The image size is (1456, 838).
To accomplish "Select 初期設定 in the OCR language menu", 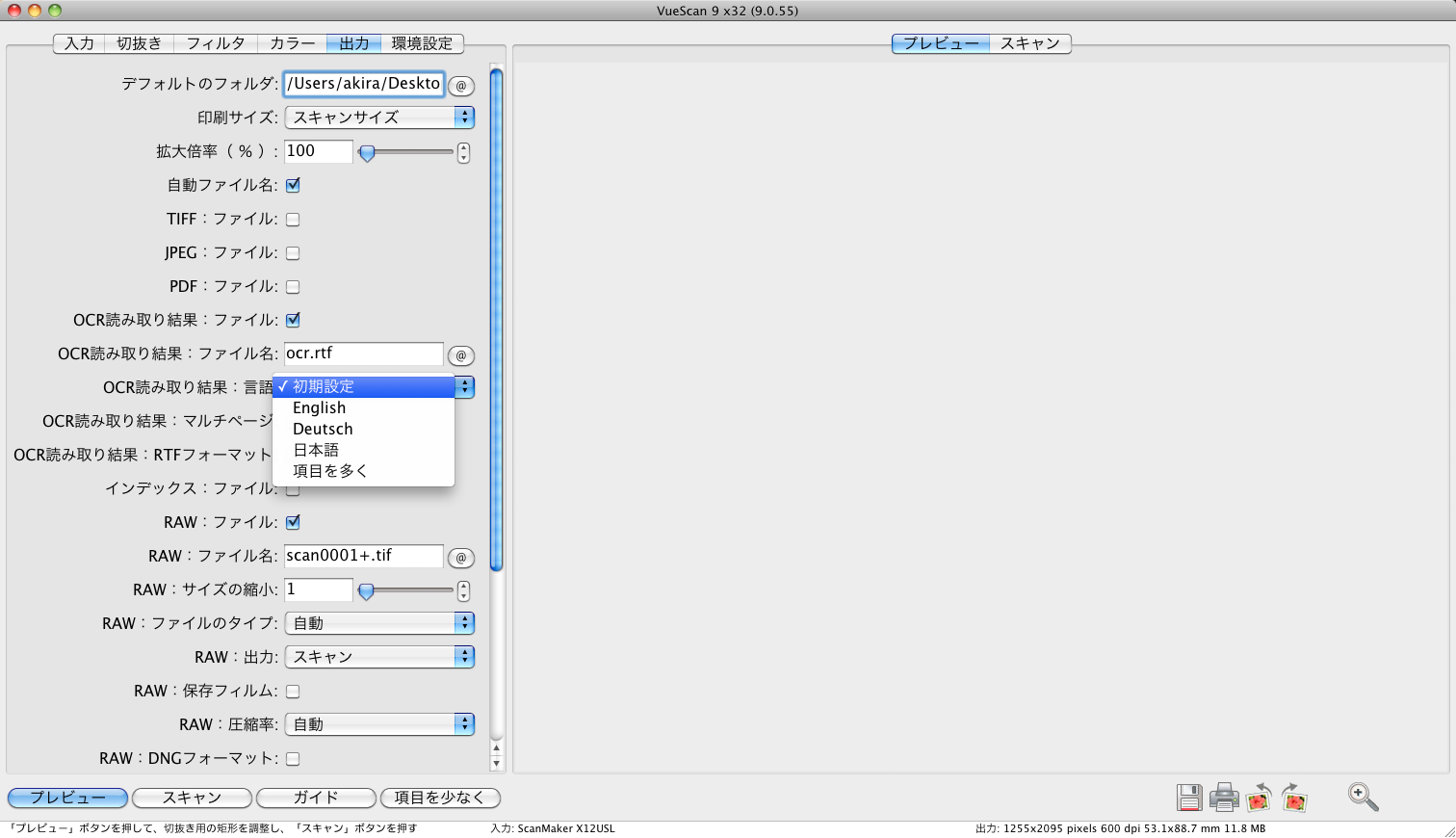I will click(363, 386).
